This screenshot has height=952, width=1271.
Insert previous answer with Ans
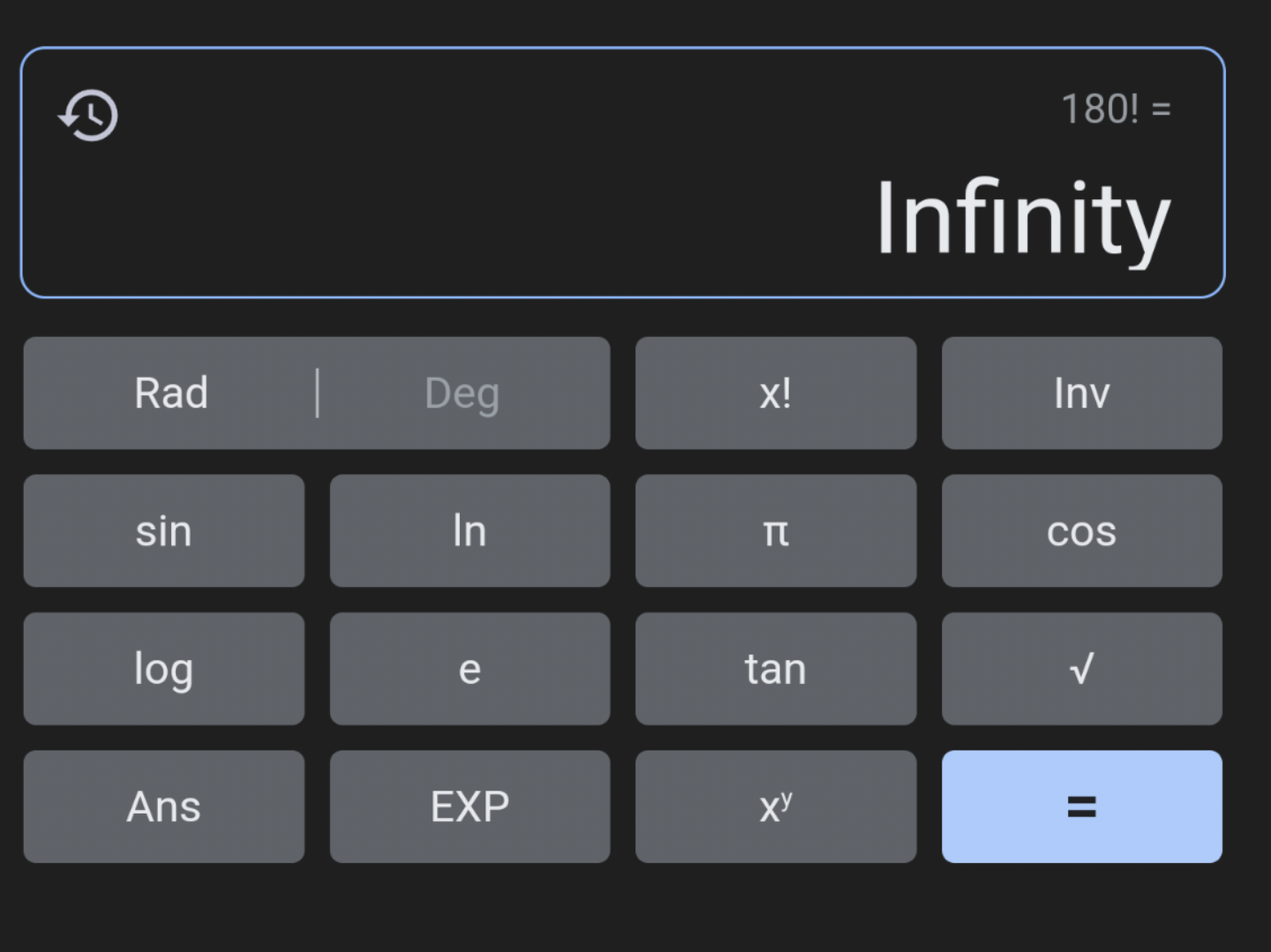pyautogui.click(x=164, y=806)
